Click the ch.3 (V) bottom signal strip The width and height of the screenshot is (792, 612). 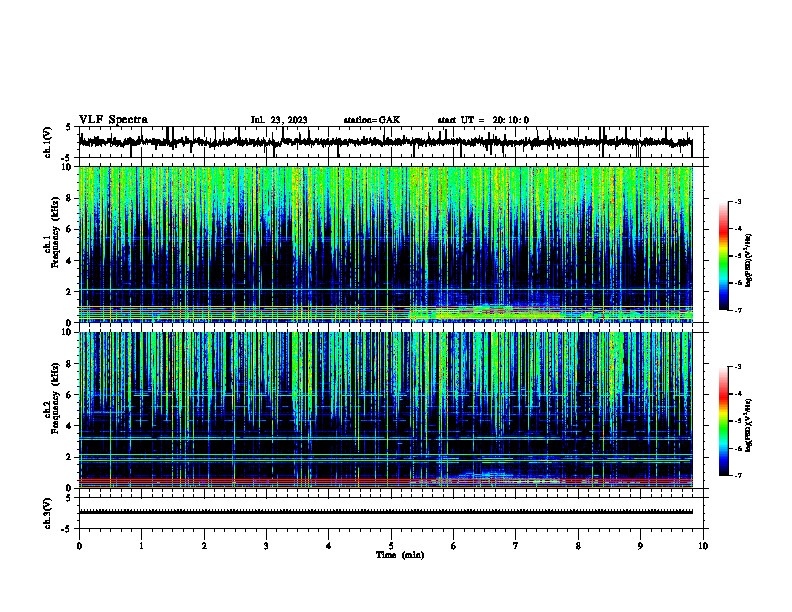point(385,512)
